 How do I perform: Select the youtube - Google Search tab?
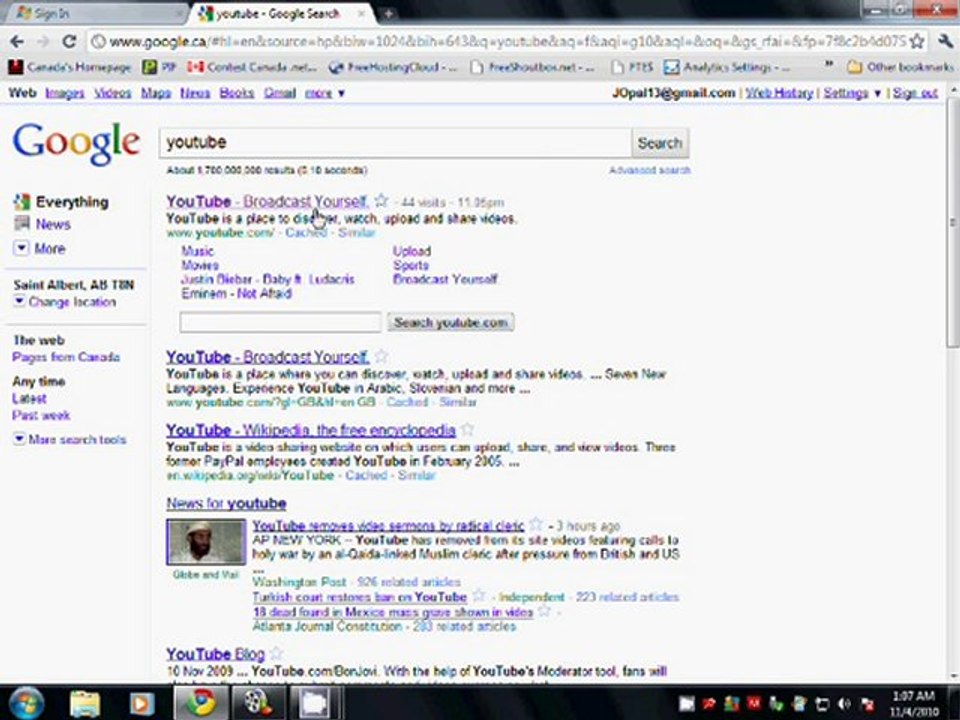pyautogui.click(x=279, y=13)
